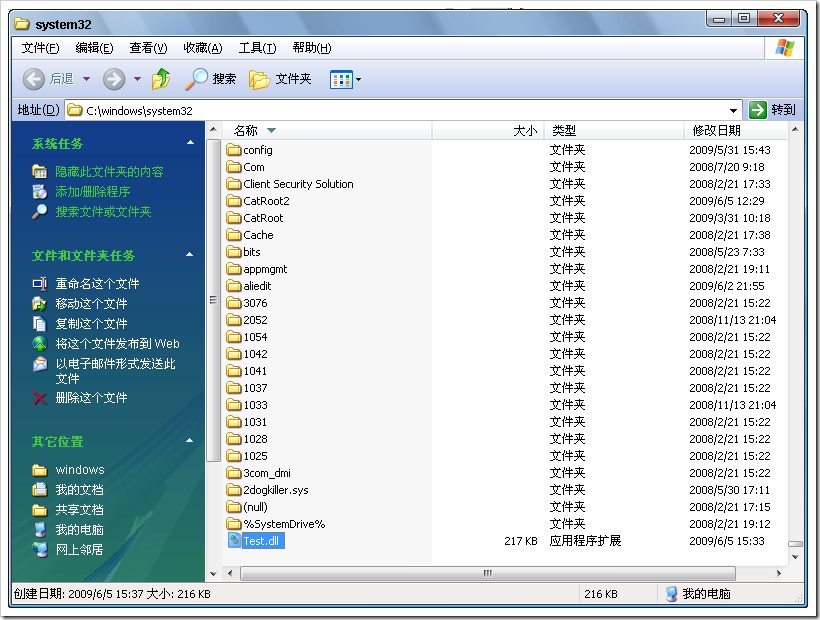Image resolution: width=820 pixels, height=620 pixels.
Task: Open the 工具(T) menu
Action: pyautogui.click(x=257, y=48)
